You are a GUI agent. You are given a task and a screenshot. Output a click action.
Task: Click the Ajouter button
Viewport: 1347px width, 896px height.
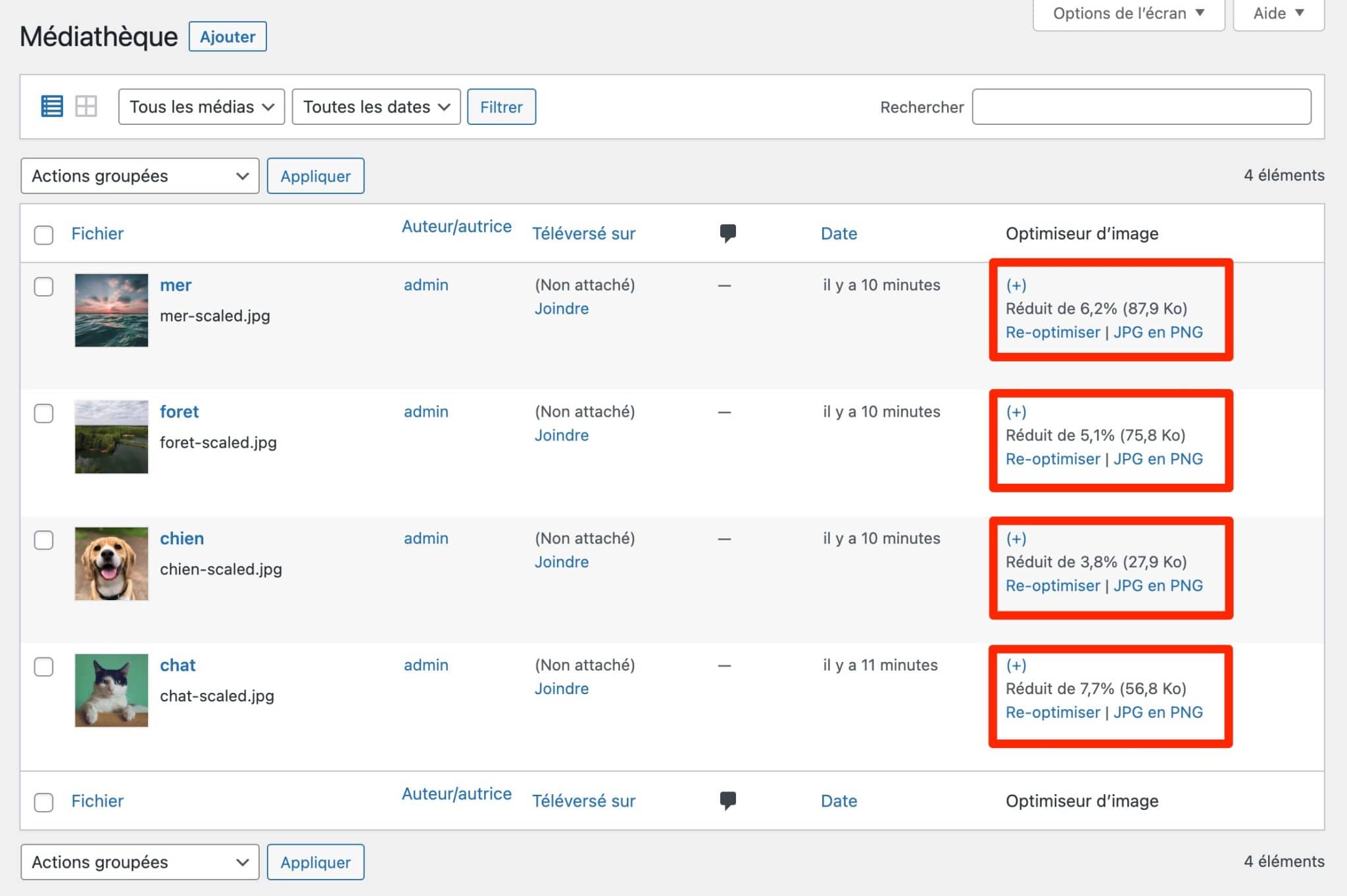click(228, 36)
